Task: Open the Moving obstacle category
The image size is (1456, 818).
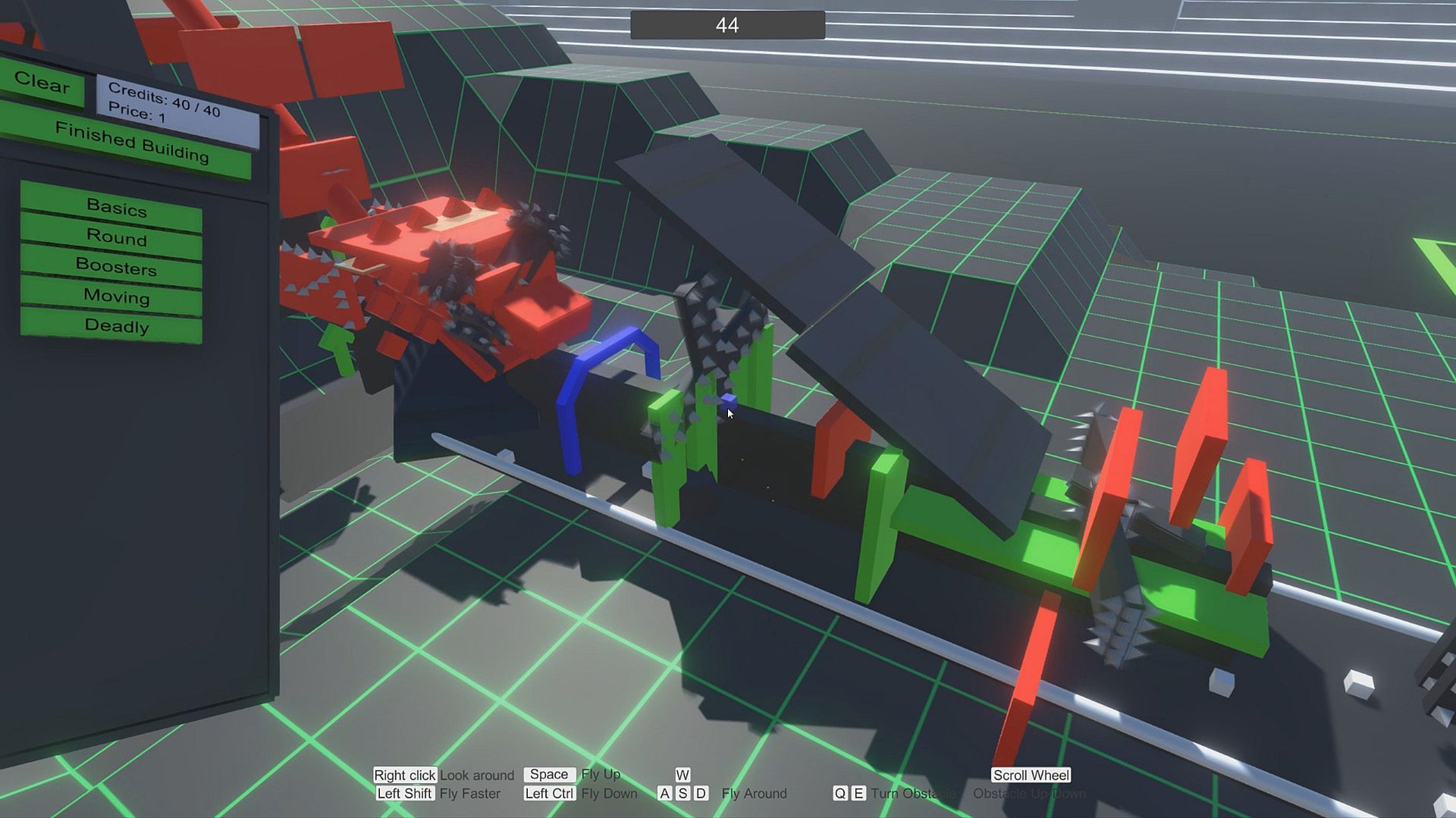Action: click(x=111, y=296)
